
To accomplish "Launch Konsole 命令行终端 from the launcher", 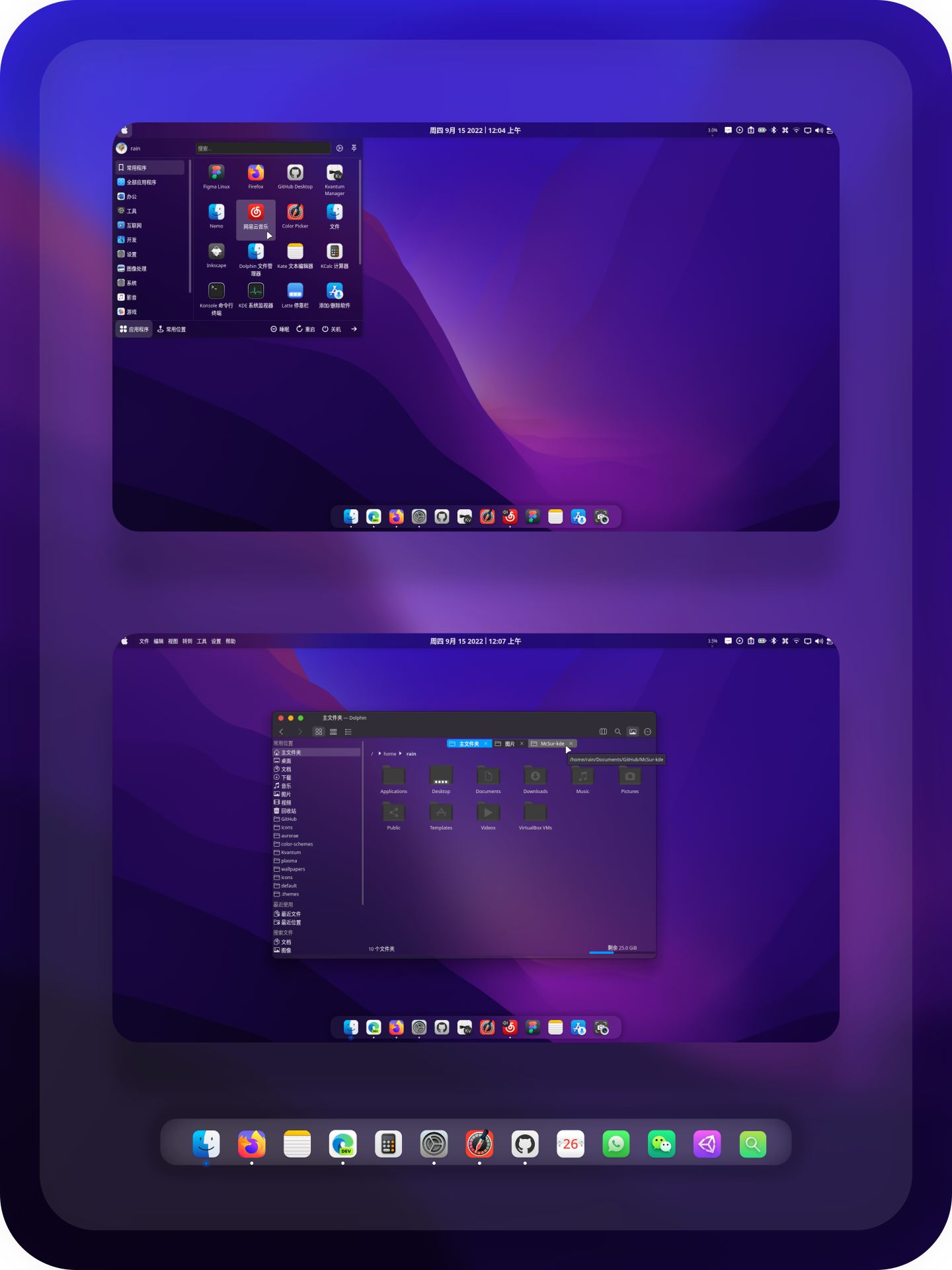I will coord(216,298).
